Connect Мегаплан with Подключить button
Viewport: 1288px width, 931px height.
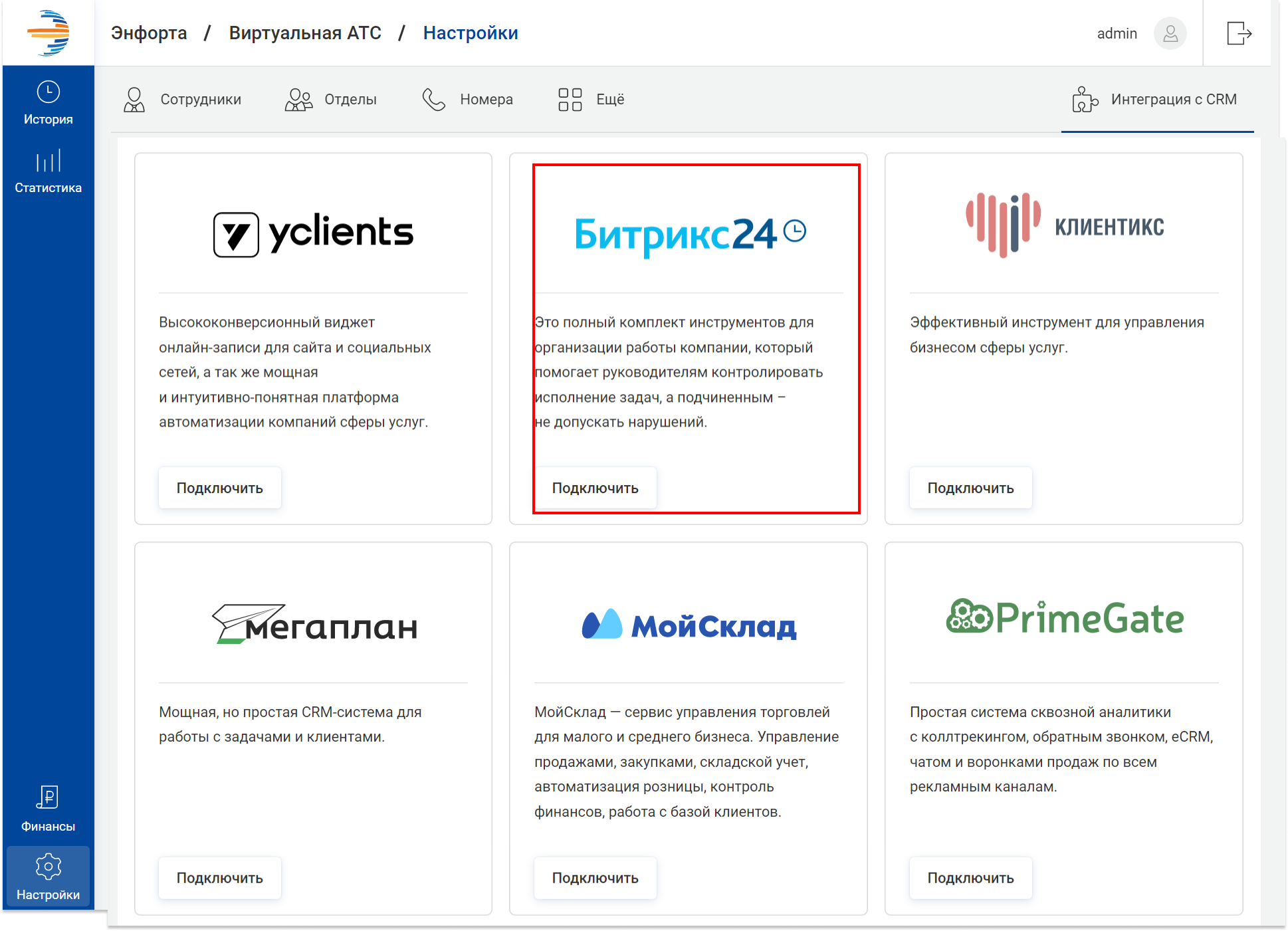220,879
